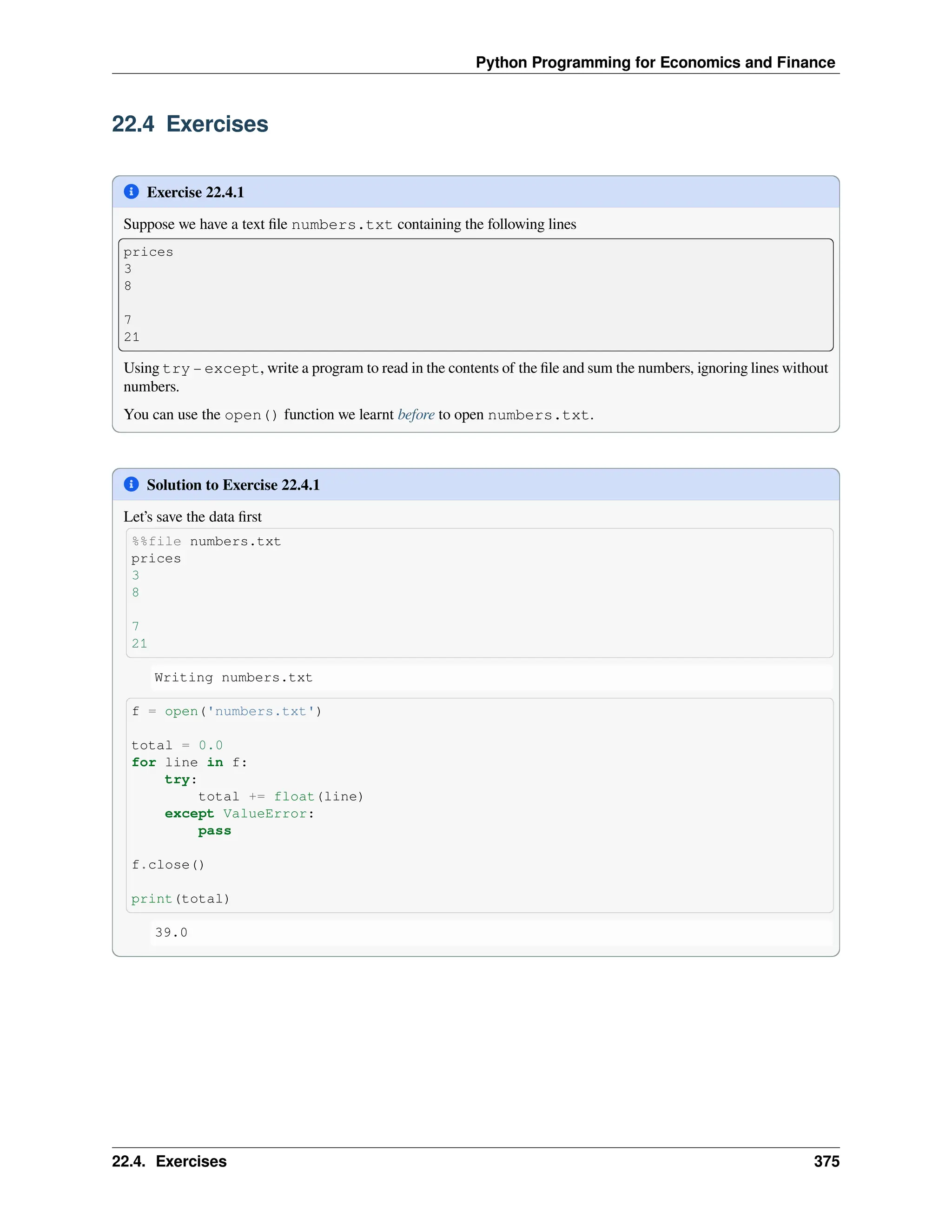This screenshot has height=1232, width=952.
Task: Click the 'except ValueError:' code line
Action: [239, 814]
